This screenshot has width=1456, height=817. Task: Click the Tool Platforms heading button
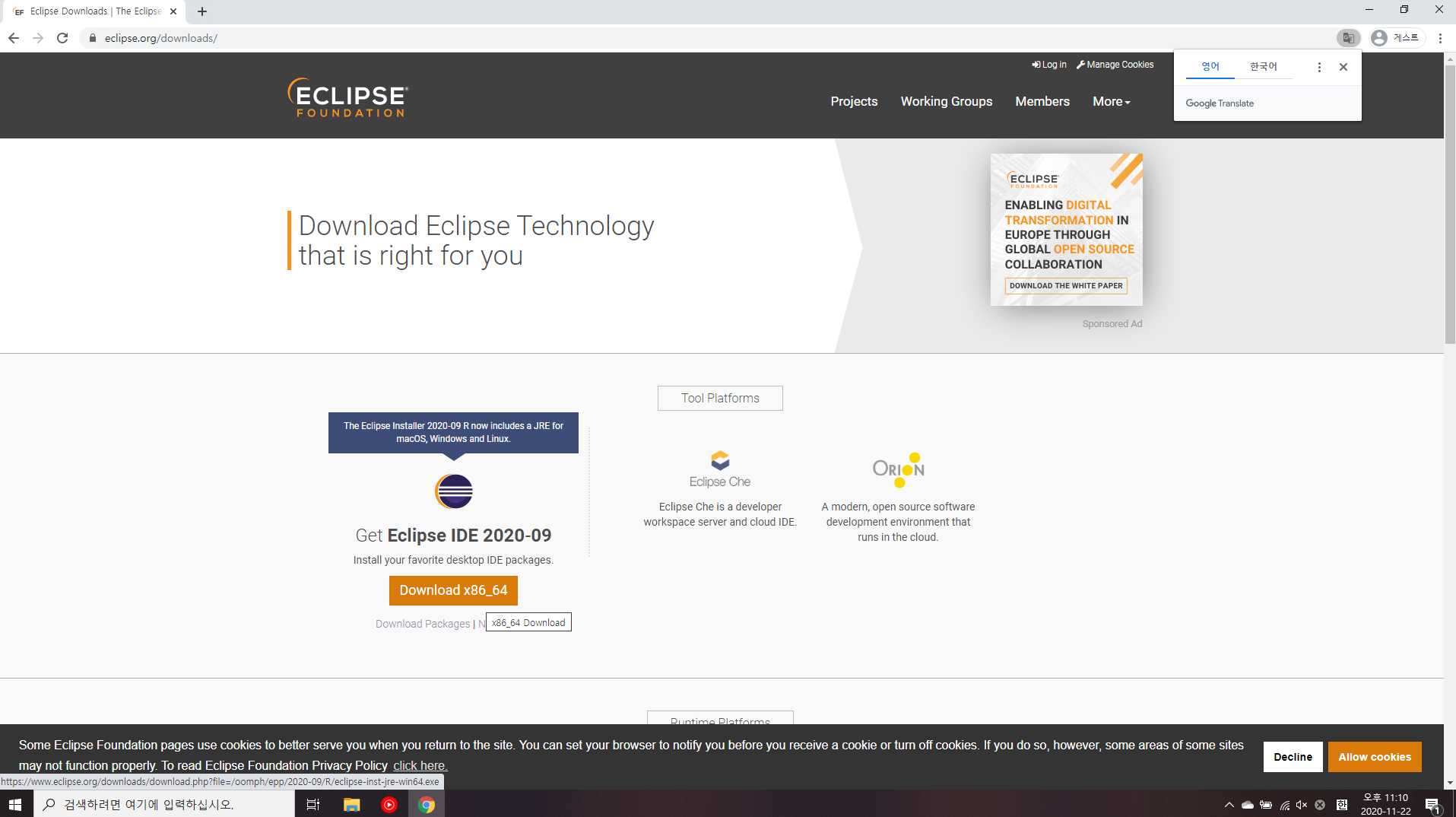[x=720, y=398]
